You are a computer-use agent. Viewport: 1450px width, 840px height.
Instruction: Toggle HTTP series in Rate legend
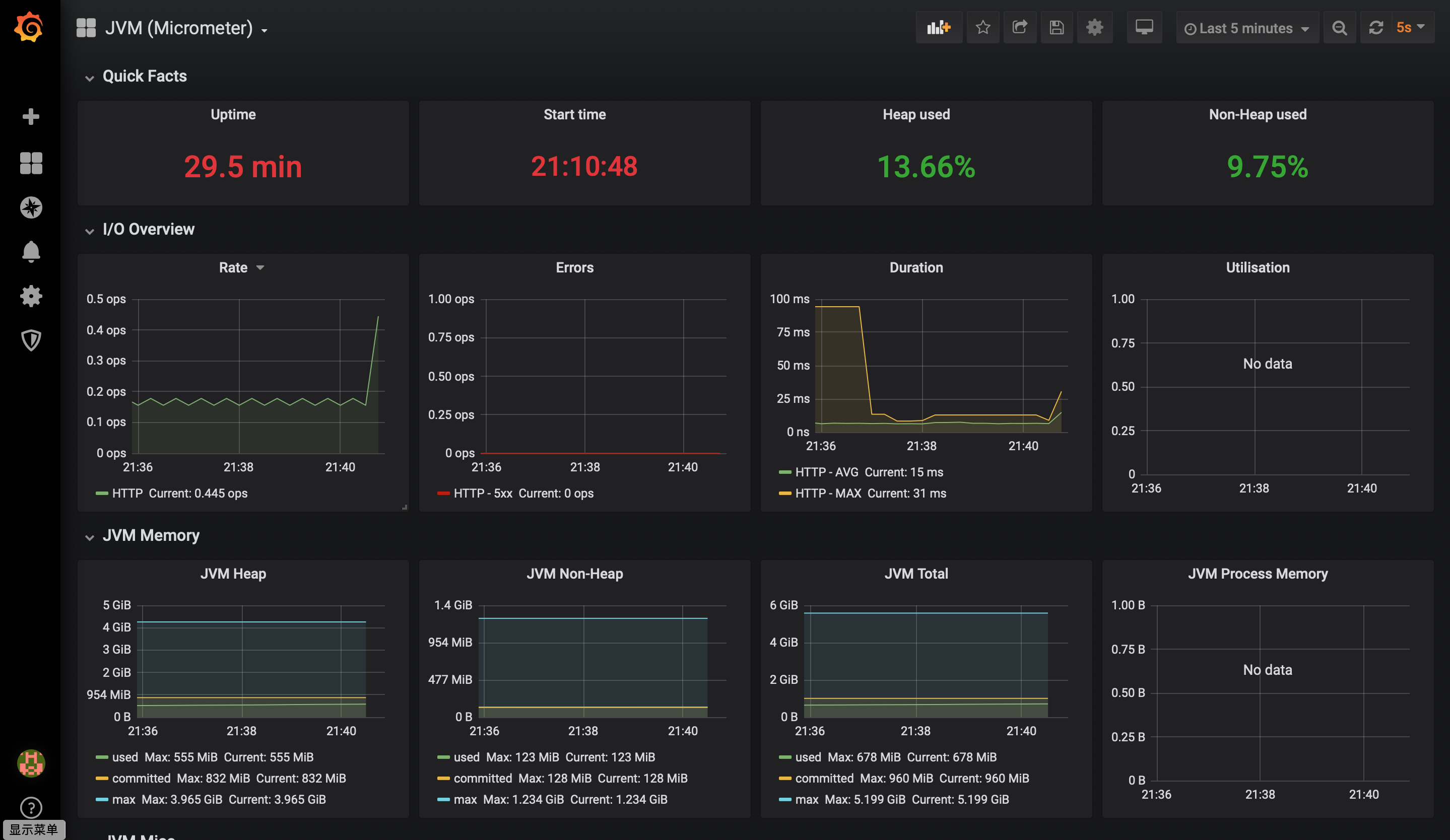coord(127,494)
